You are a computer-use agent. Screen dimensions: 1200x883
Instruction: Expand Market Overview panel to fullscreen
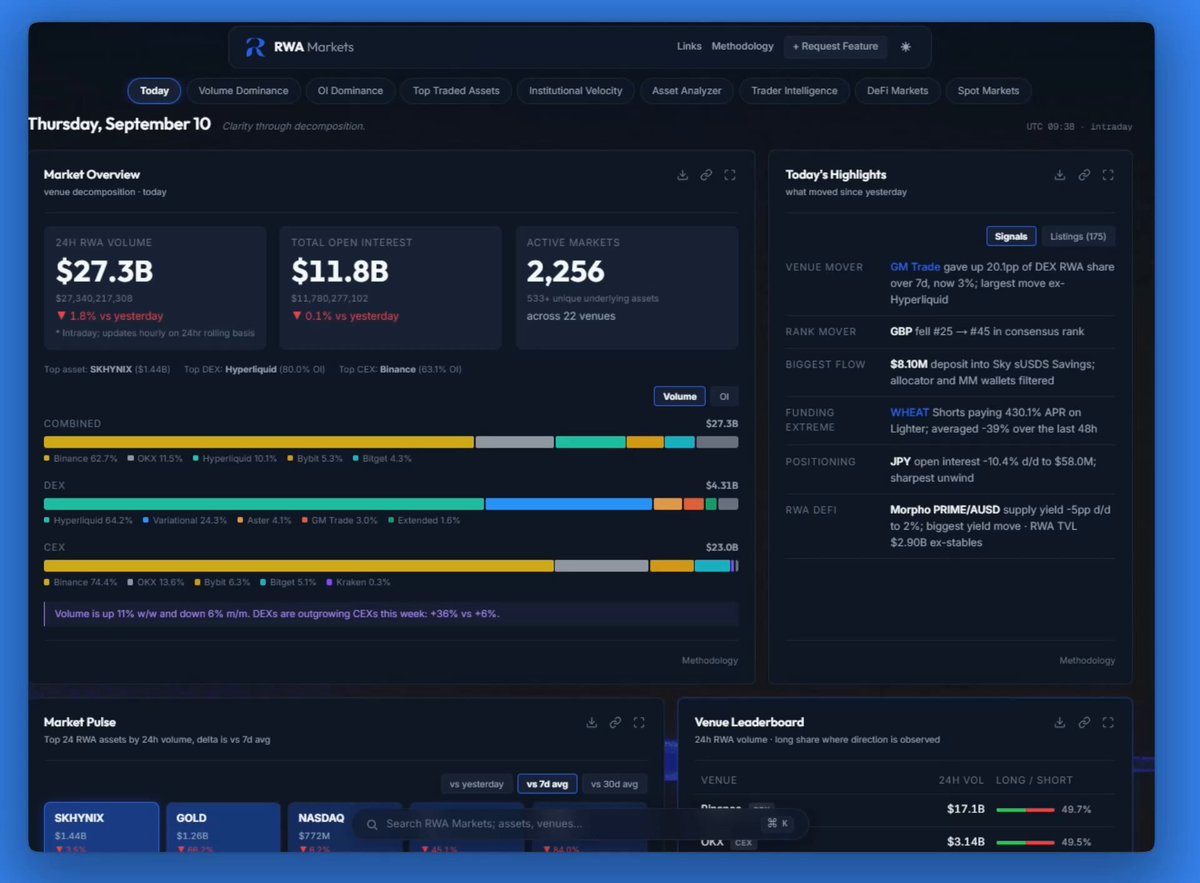tap(730, 175)
